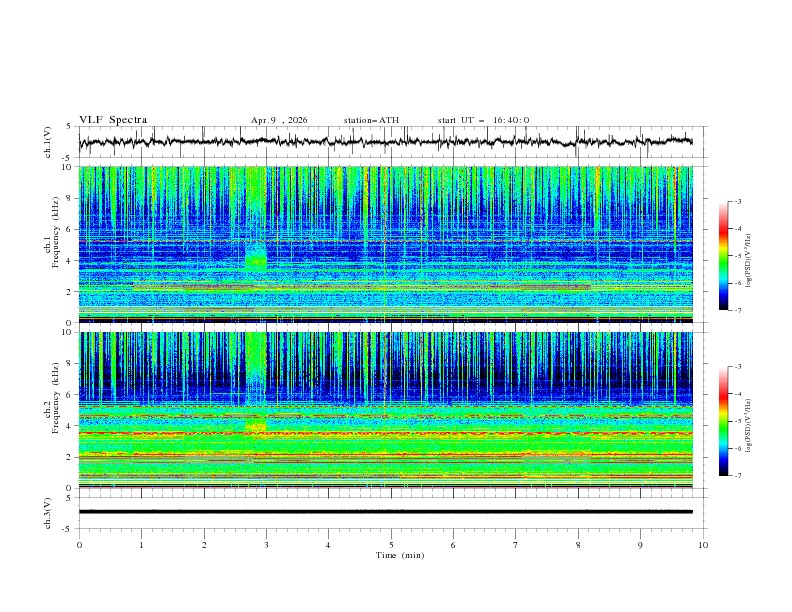This screenshot has width=792, height=612.
Task: Click the ch.3 flat voltage waveform trace
Action: pyautogui.click(x=385, y=512)
